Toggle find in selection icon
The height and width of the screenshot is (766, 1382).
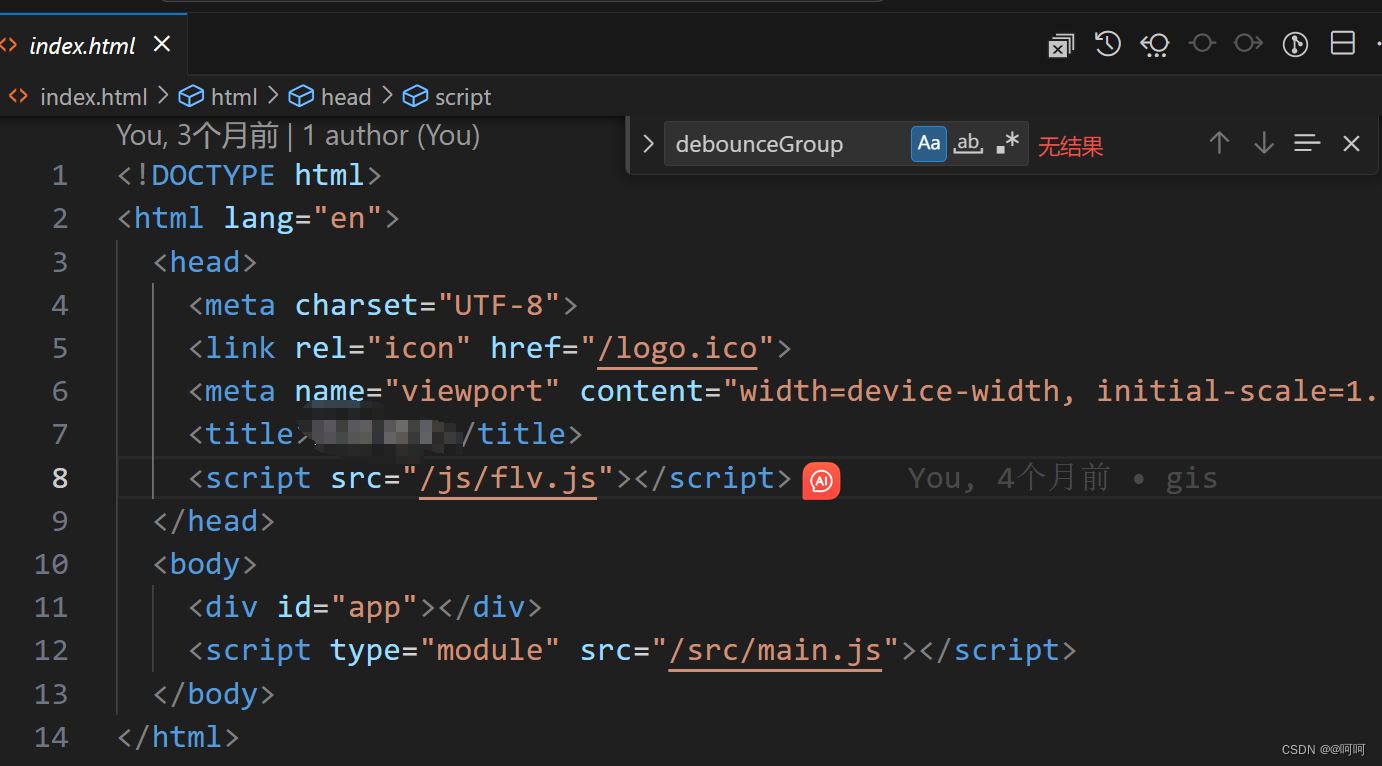[x=1307, y=143]
